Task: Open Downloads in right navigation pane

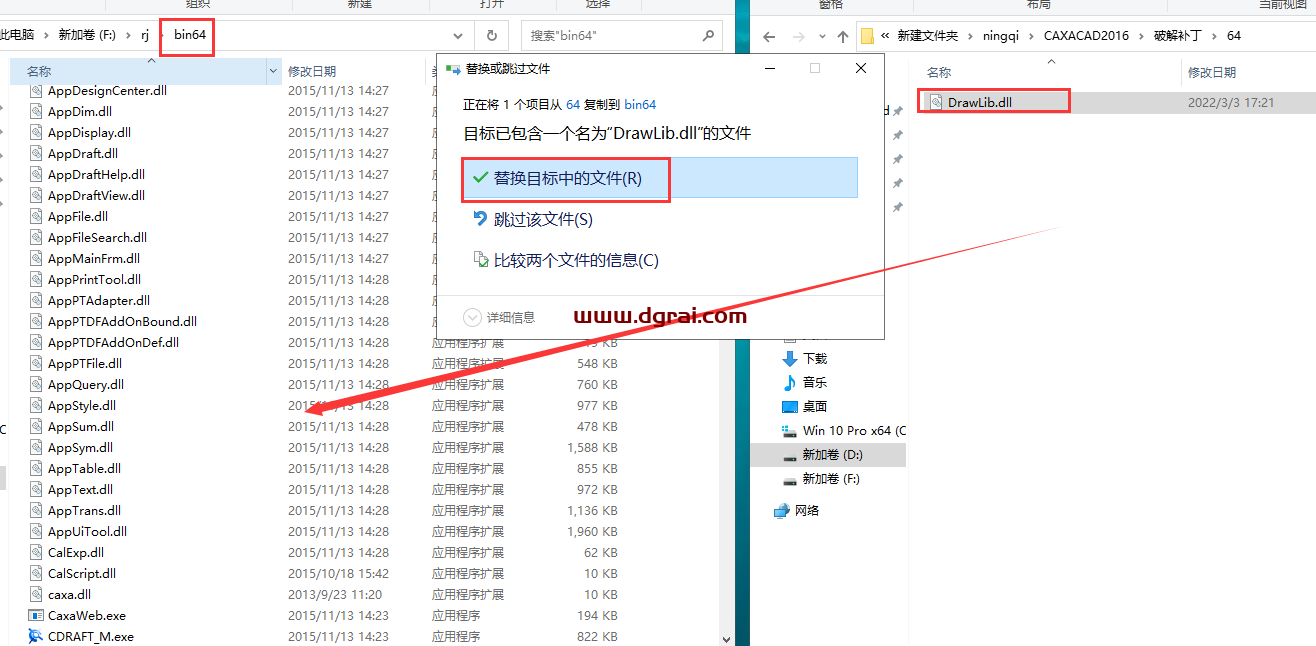Action: 815,358
